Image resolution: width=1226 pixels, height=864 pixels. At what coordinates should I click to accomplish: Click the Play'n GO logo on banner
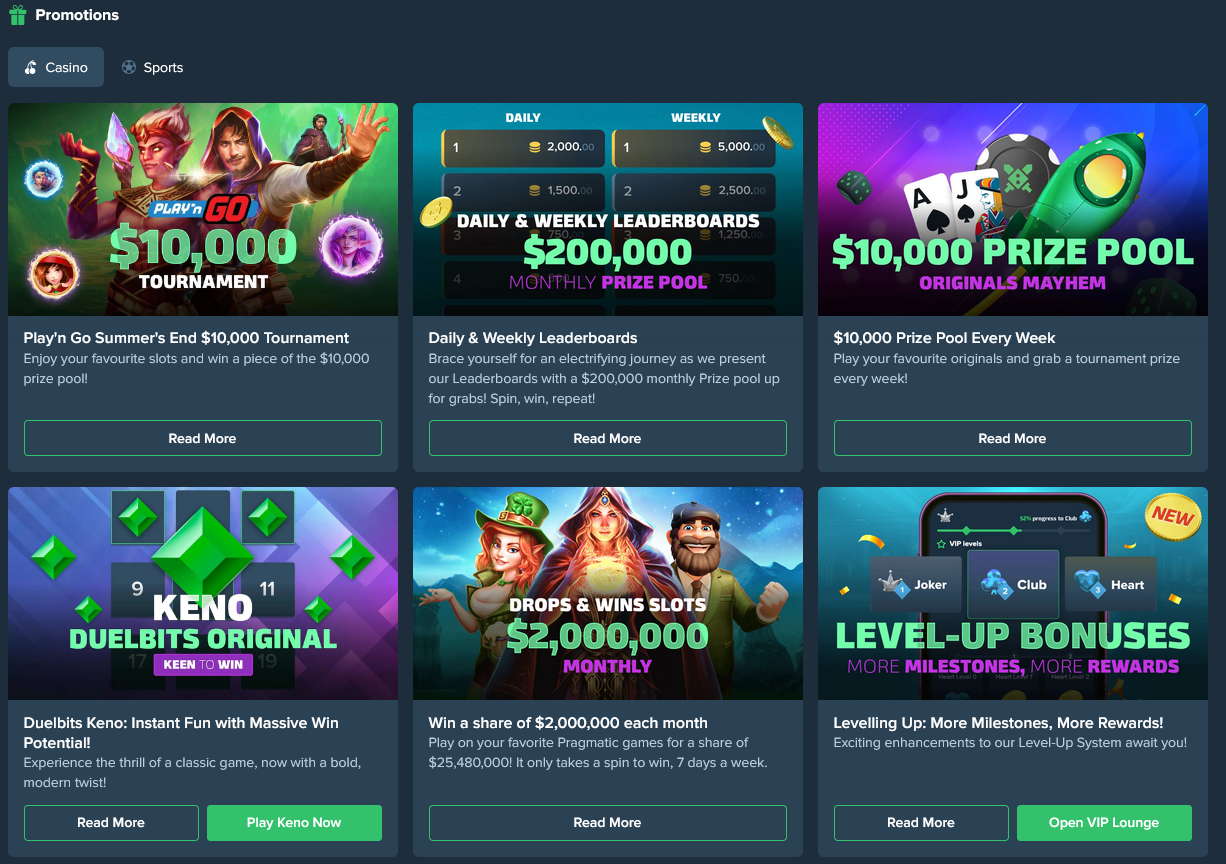point(203,209)
